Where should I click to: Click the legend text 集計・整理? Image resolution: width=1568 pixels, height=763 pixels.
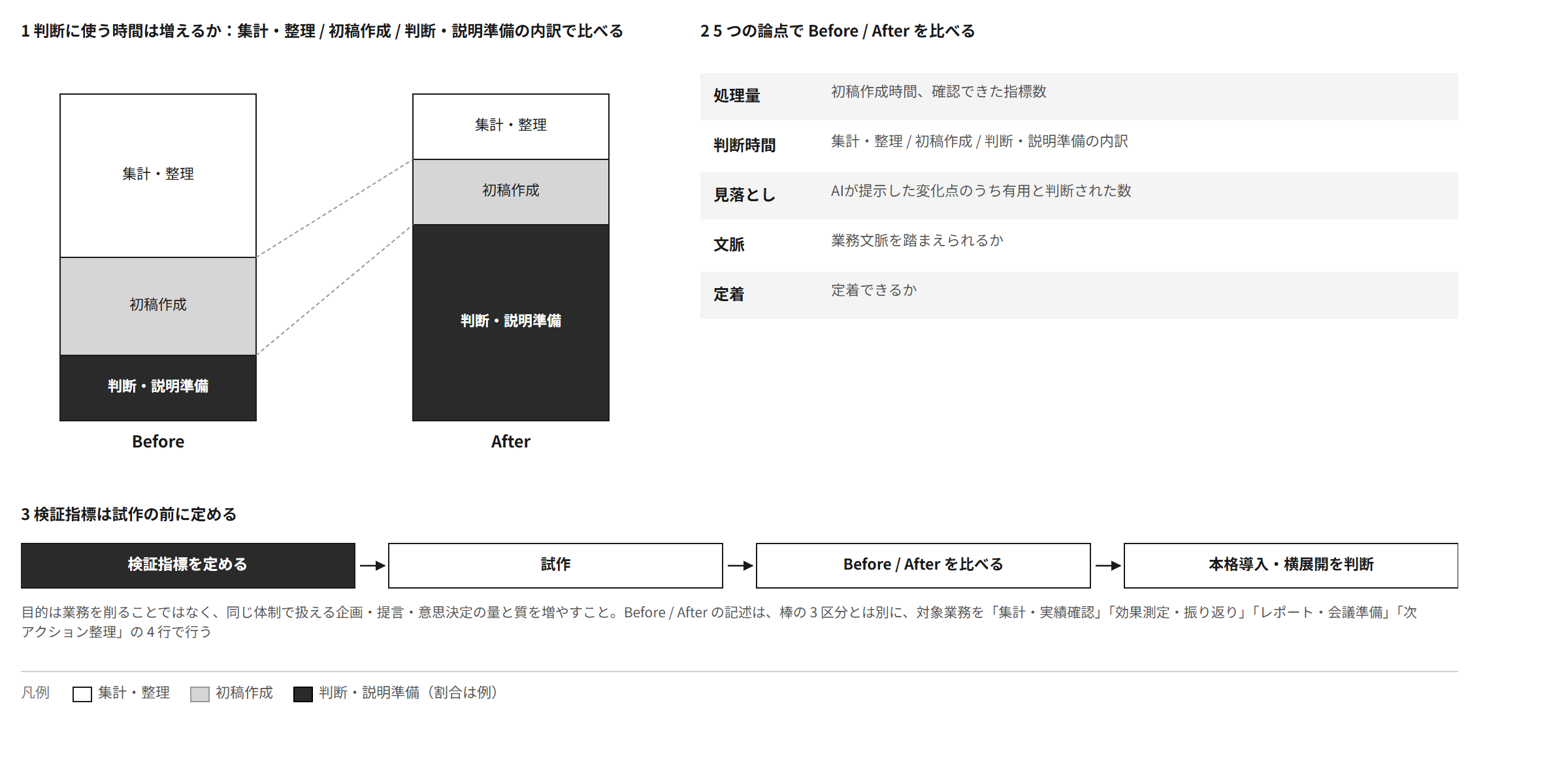pos(134,692)
